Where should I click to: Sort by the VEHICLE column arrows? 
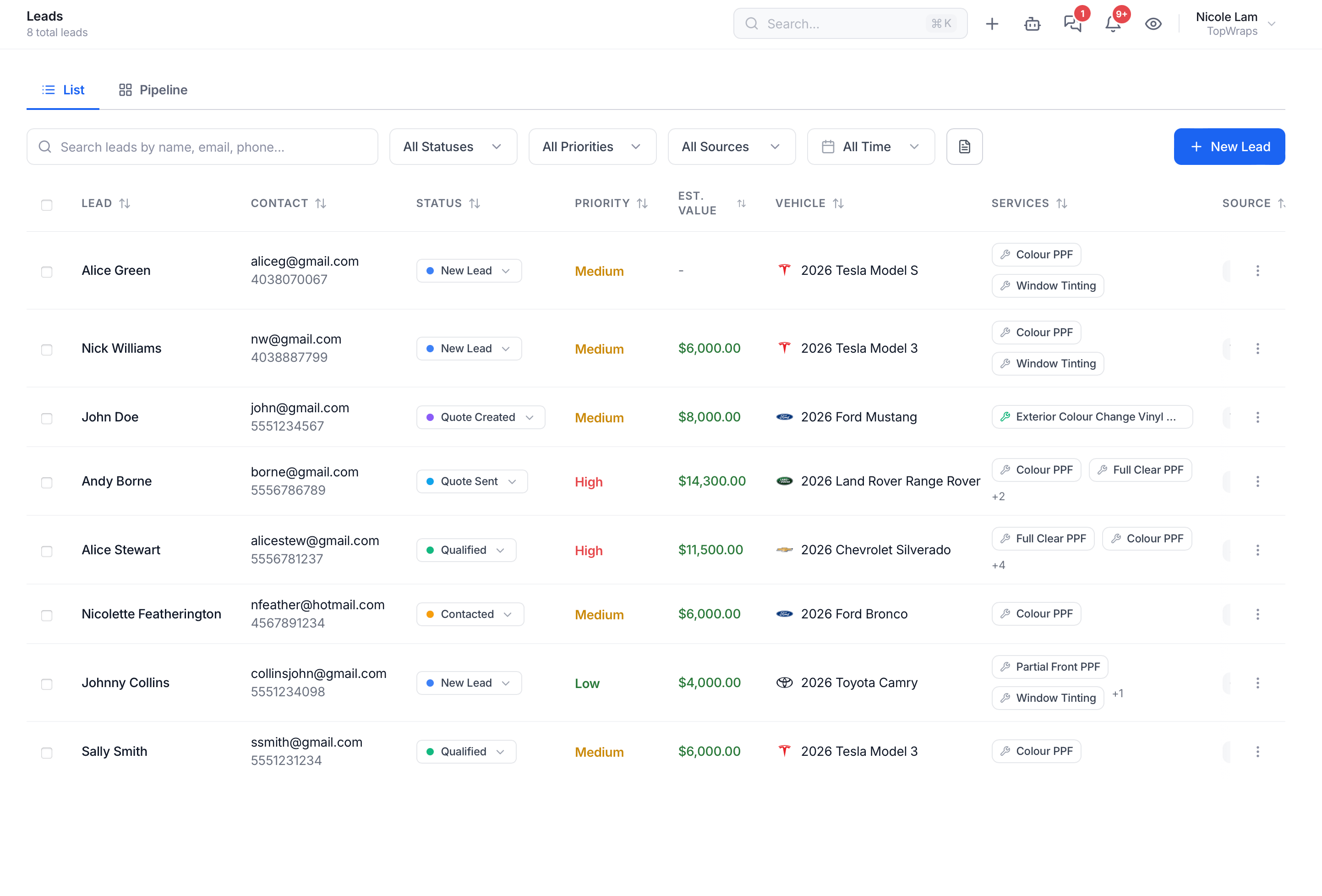838,203
